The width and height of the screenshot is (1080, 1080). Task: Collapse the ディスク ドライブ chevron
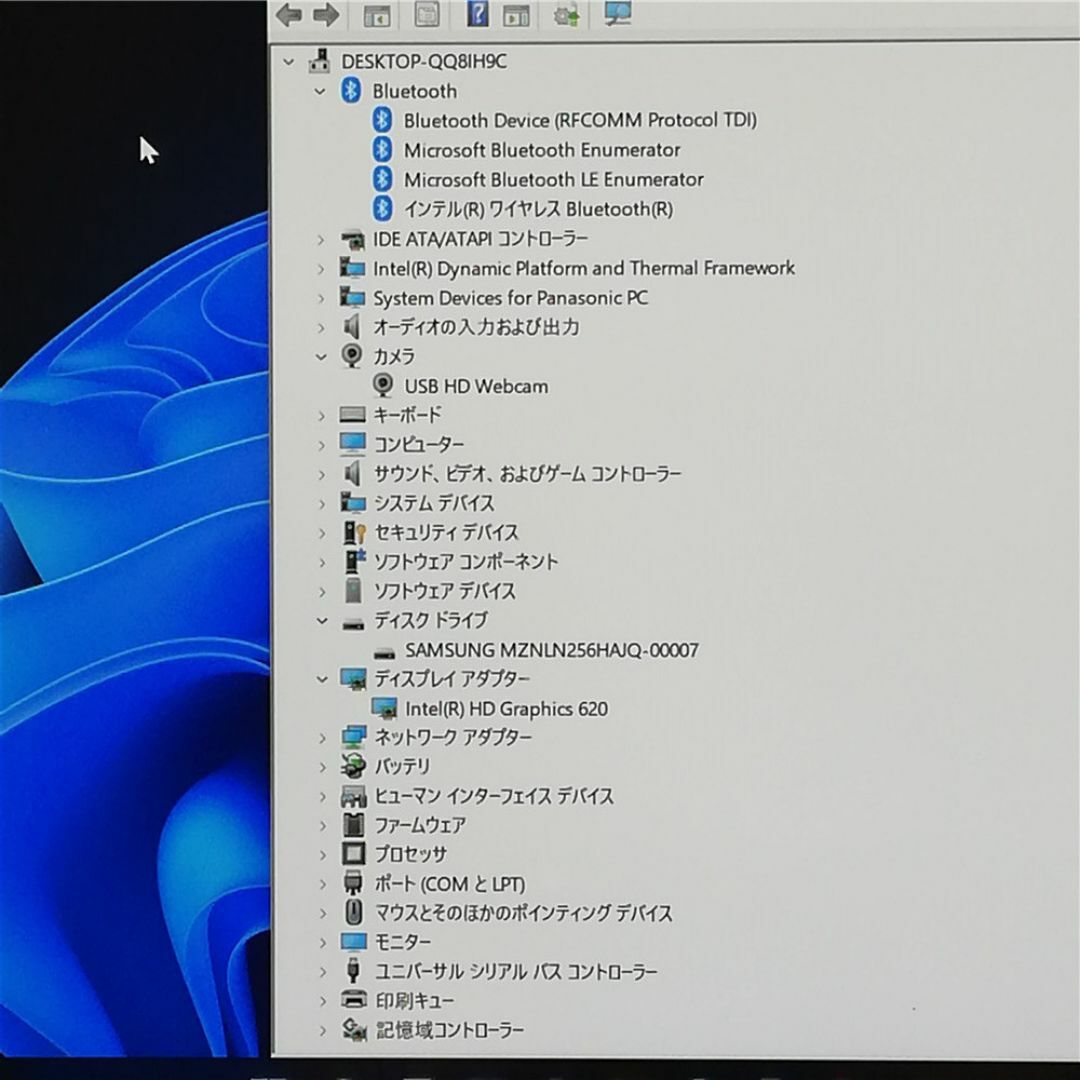322,621
